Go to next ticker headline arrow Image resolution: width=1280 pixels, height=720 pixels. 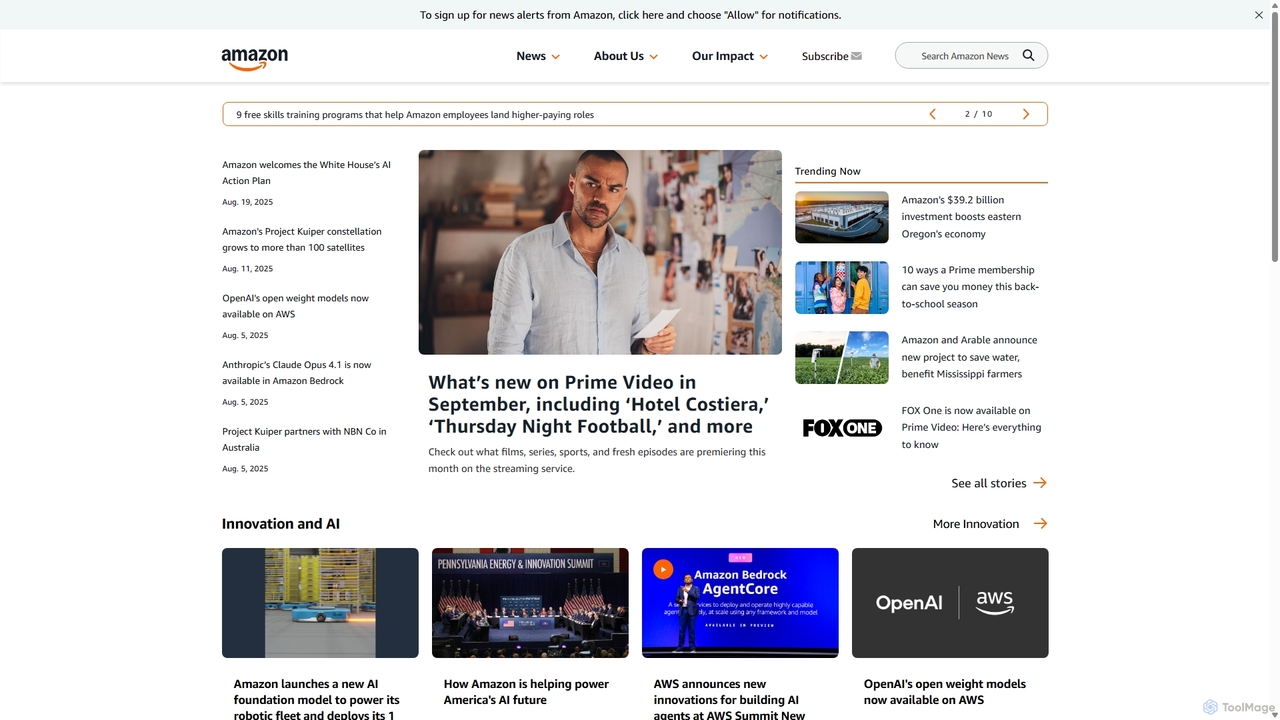[x=1026, y=114]
